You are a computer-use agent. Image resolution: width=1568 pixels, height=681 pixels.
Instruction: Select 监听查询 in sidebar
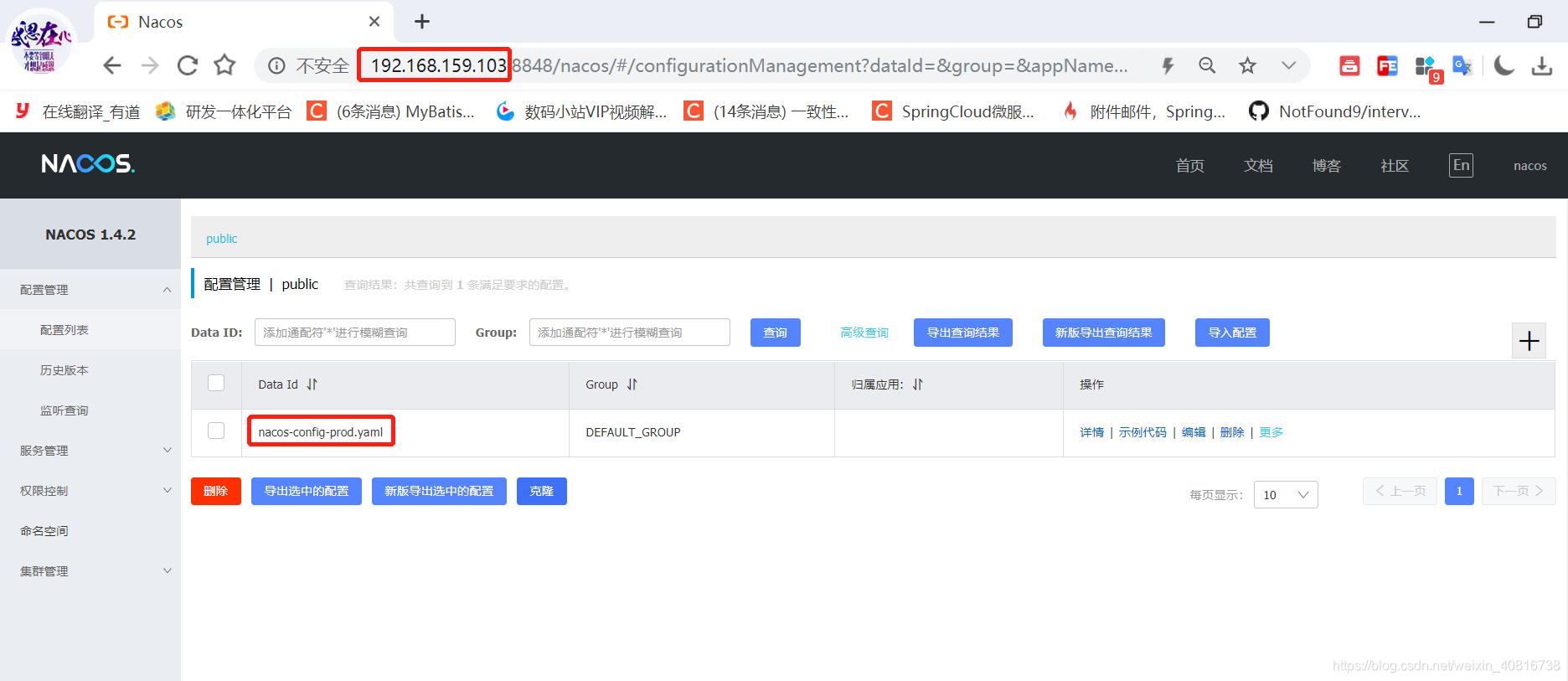coord(90,410)
